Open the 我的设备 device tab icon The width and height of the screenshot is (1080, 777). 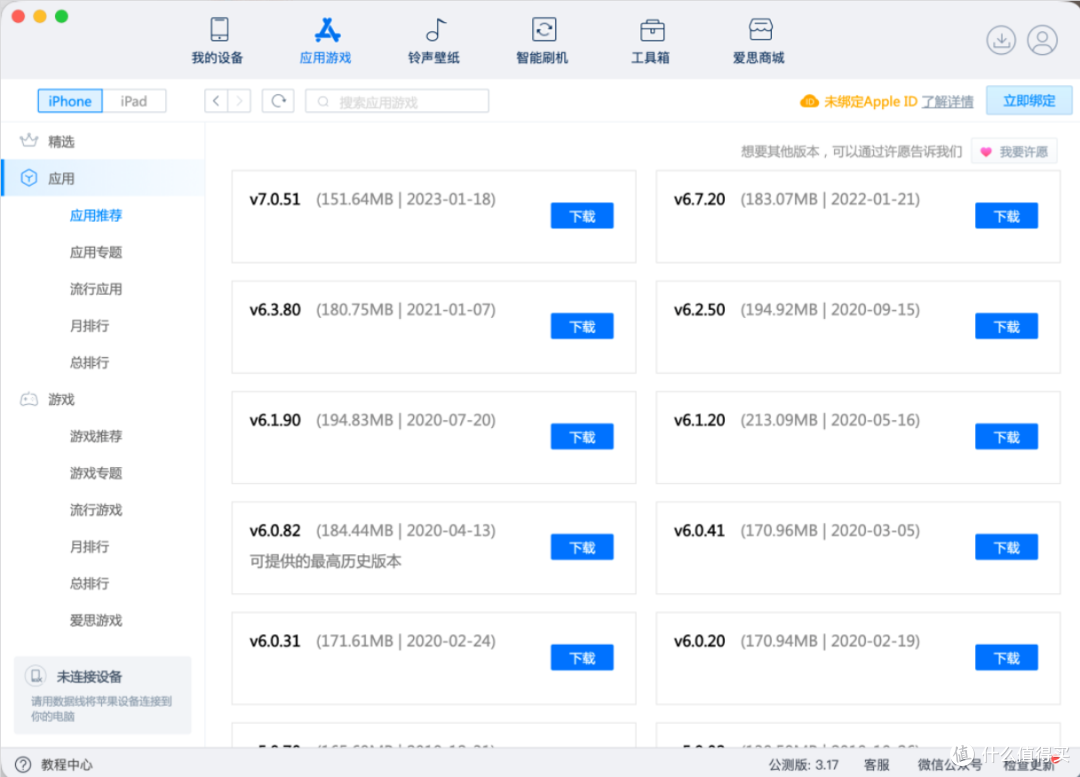tap(219, 30)
